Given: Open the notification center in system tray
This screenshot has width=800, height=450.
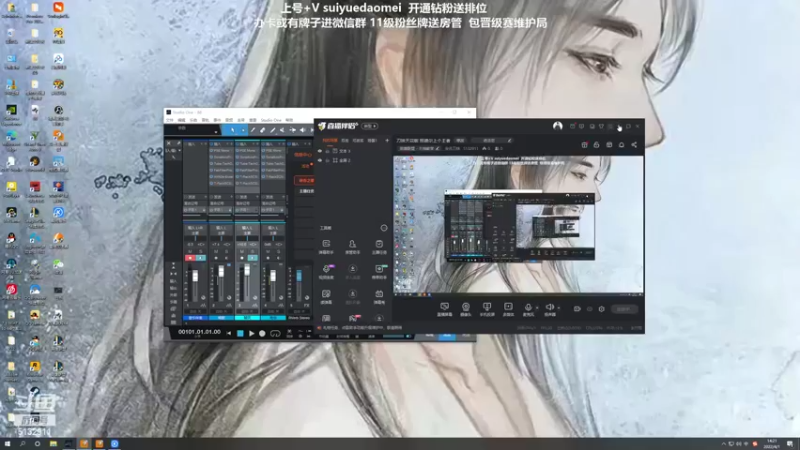Looking at the screenshot, I should (x=790, y=444).
